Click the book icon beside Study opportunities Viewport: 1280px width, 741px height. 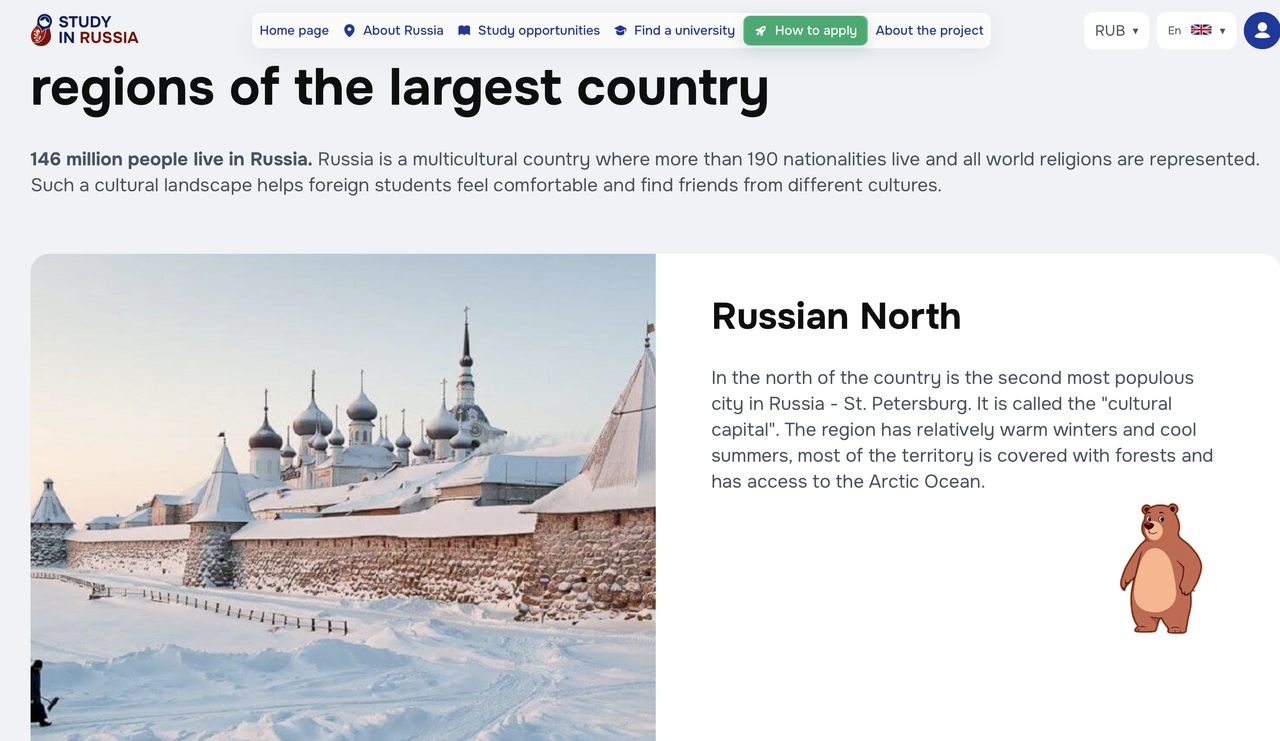(x=464, y=31)
